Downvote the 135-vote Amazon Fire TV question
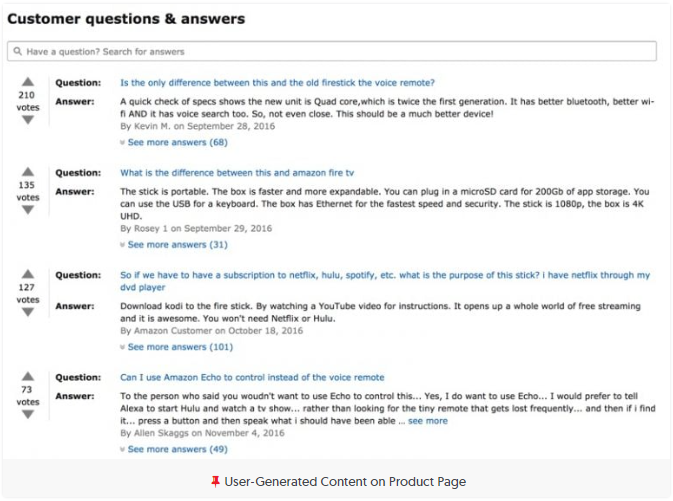 coord(27,210)
